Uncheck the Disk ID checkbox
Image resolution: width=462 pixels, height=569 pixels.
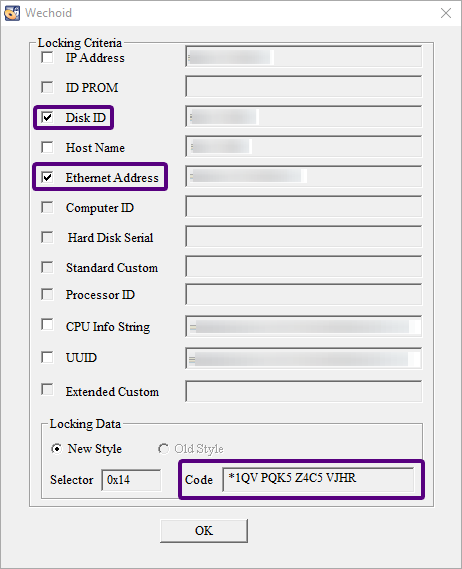[47, 117]
